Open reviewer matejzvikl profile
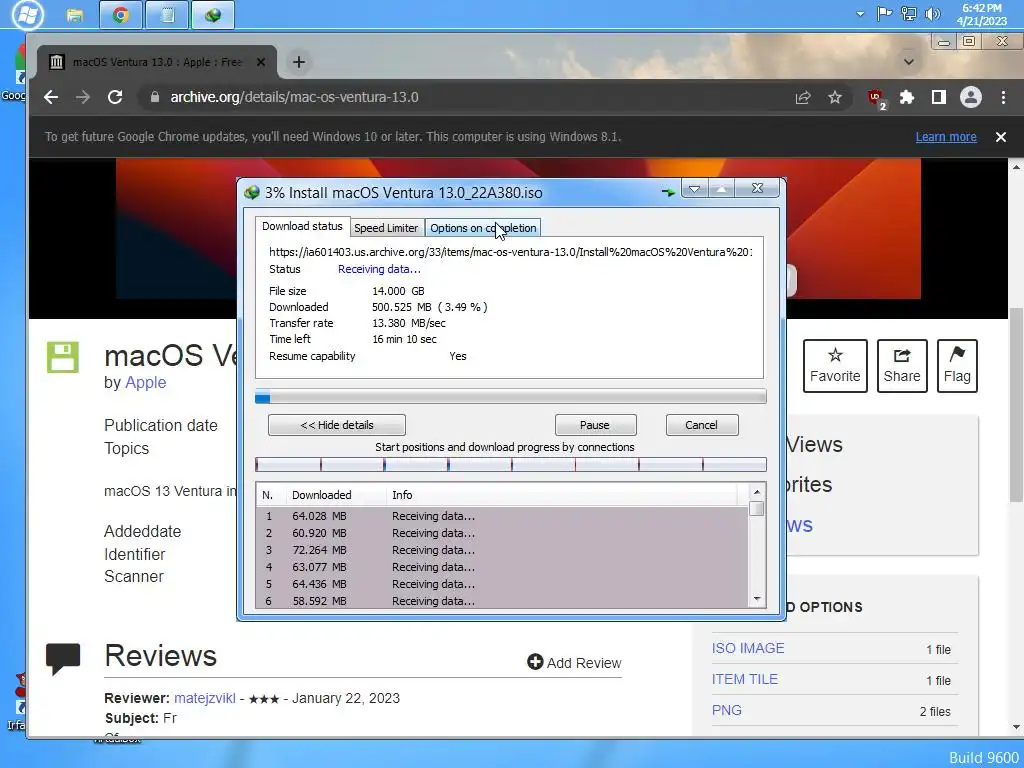The image size is (1024, 768). [204, 698]
